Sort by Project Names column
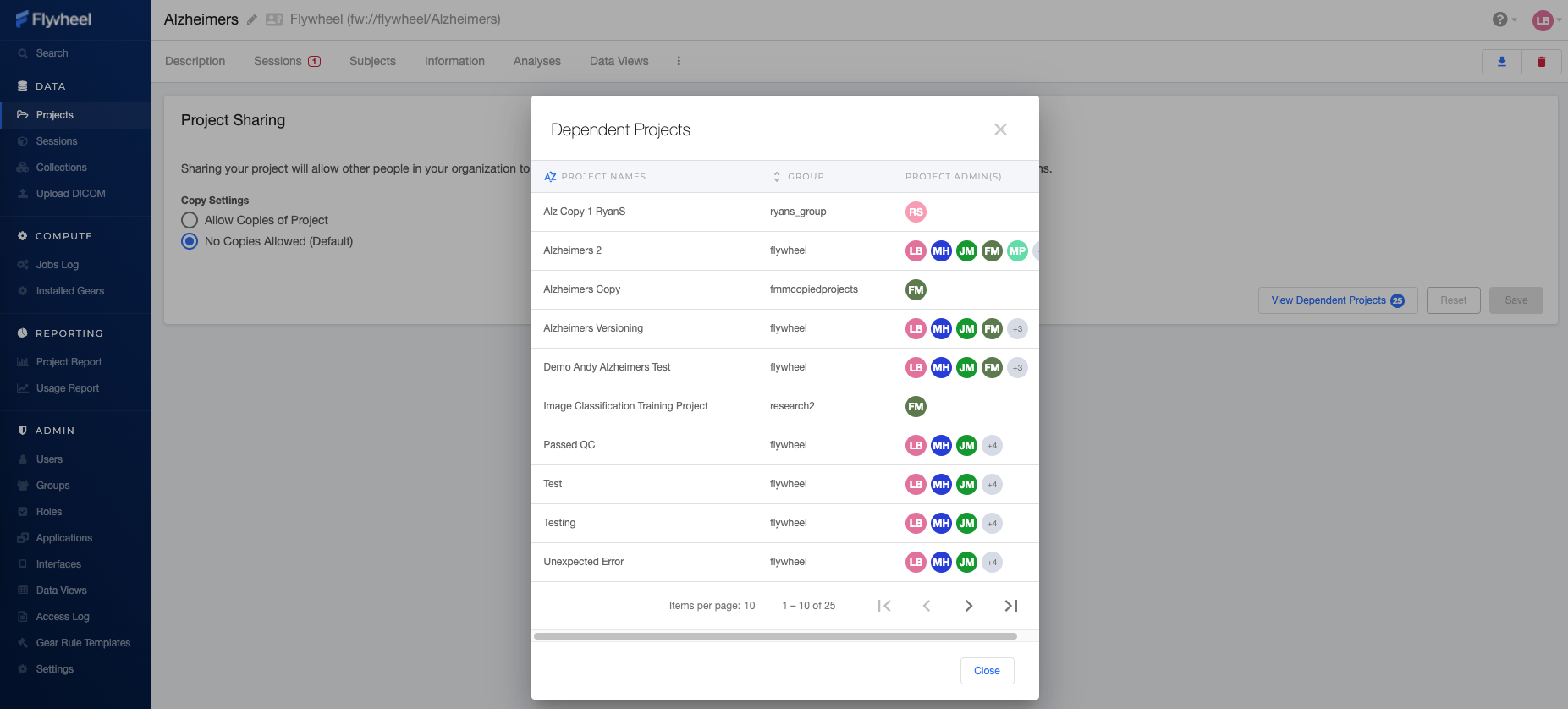Viewport: 1568px width, 709px height. click(595, 177)
